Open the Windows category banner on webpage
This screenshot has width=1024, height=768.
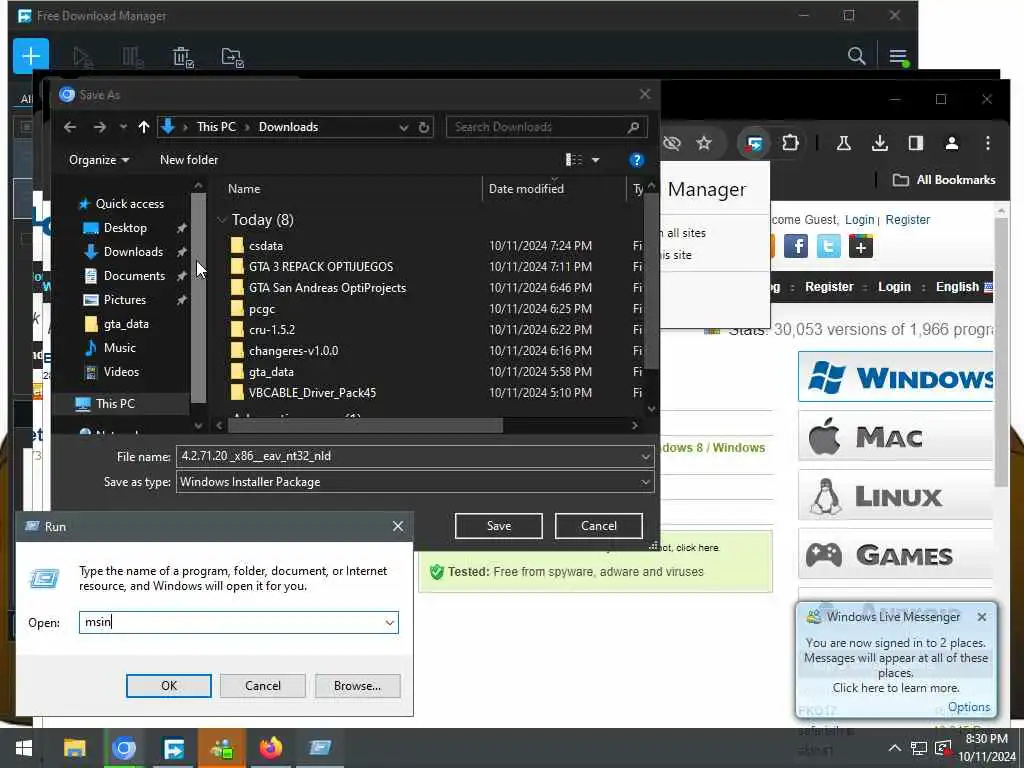pos(895,377)
